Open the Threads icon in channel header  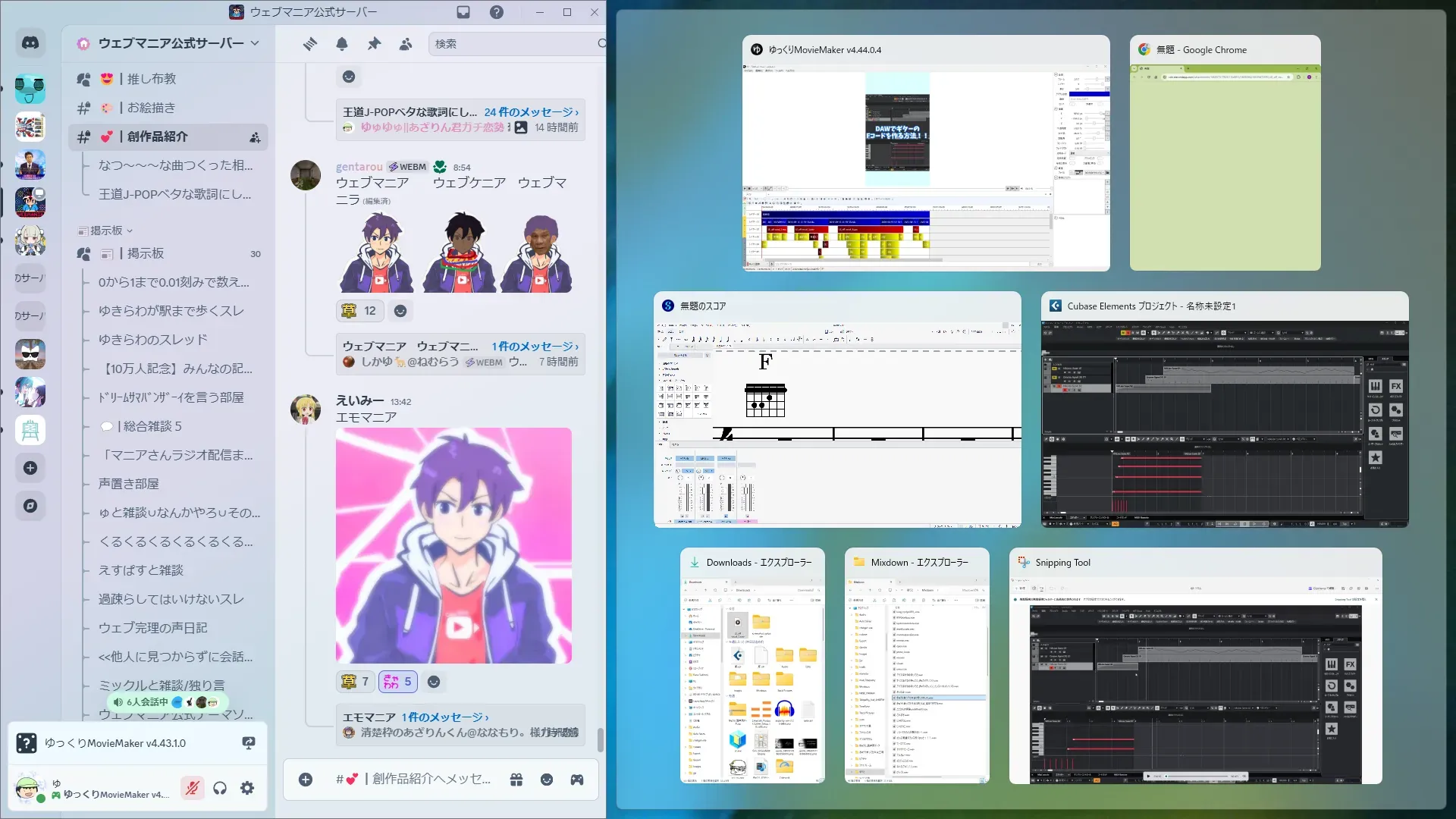point(310,44)
